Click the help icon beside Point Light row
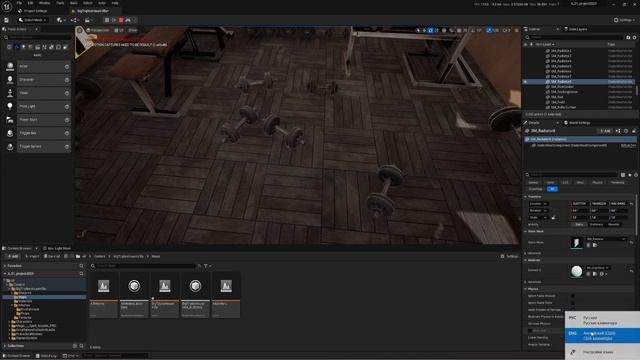The image size is (640, 360). point(67,107)
